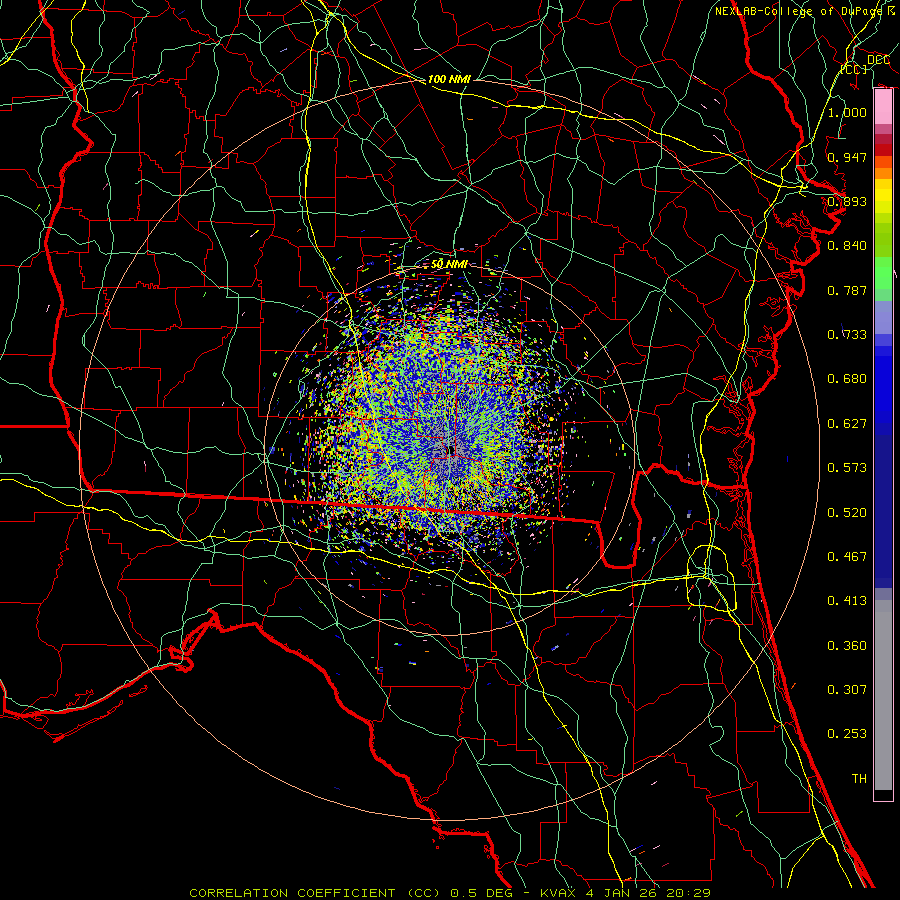The width and height of the screenshot is (900, 900).
Task: Click the 4 JAN 26 date text
Action: tap(621, 893)
